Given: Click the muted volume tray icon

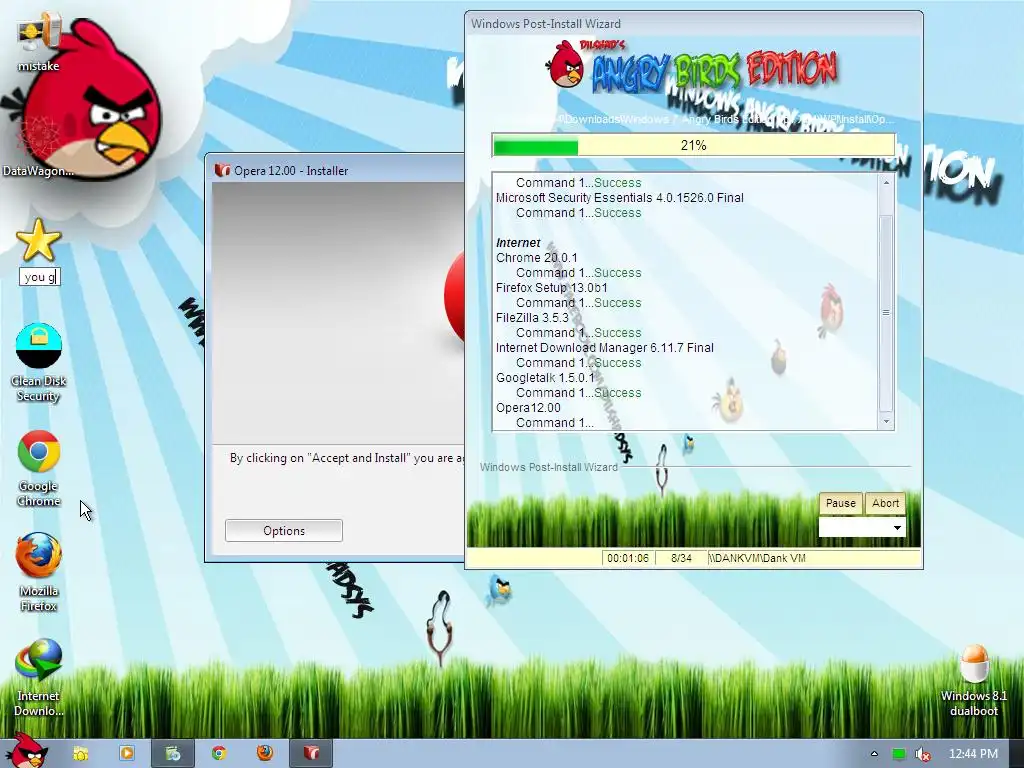Looking at the screenshot, I should coord(922,754).
